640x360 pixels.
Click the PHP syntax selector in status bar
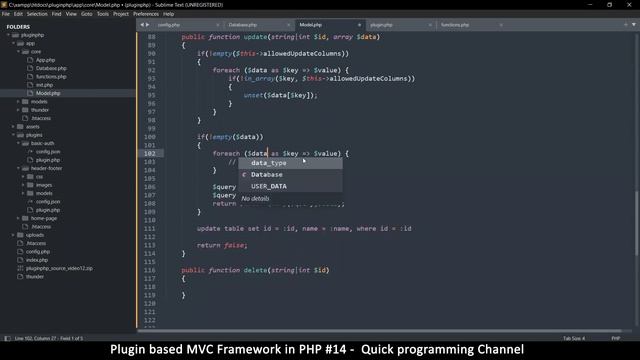coord(616,338)
